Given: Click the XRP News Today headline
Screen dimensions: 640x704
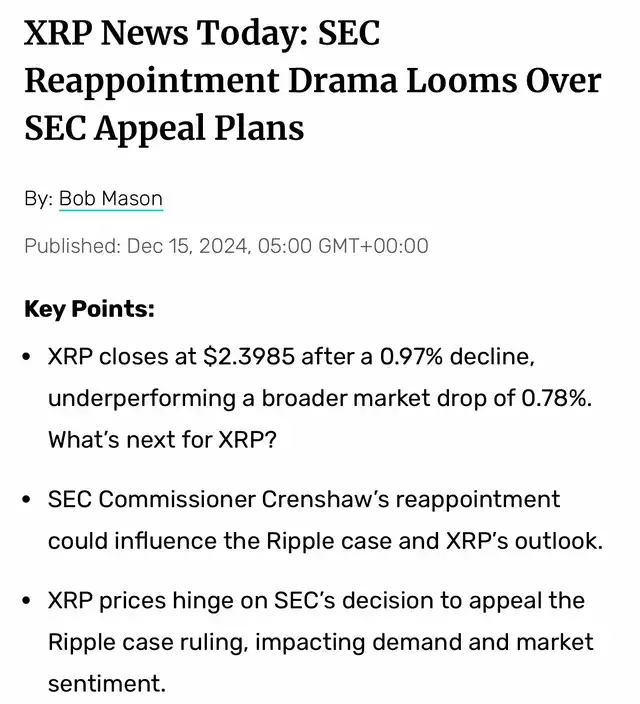Looking at the screenshot, I should [x=200, y=36].
